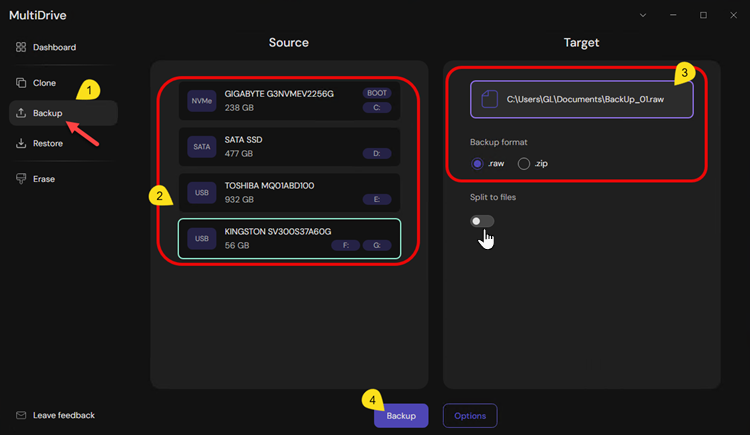Open the Backup section in sidebar
This screenshot has height=435, width=750.
[48, 113]
